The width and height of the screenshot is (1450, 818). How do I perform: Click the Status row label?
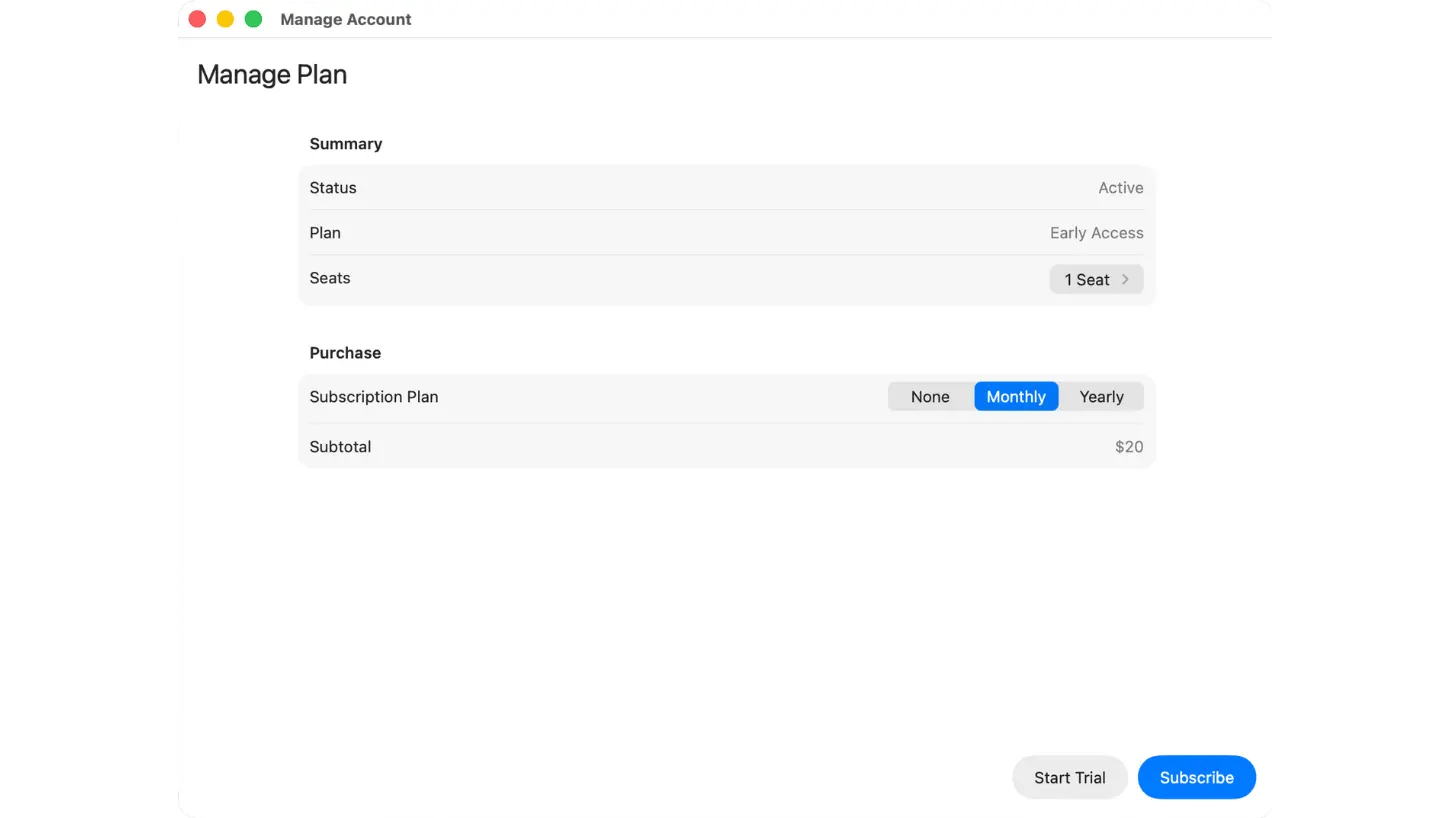coord(333,188)
